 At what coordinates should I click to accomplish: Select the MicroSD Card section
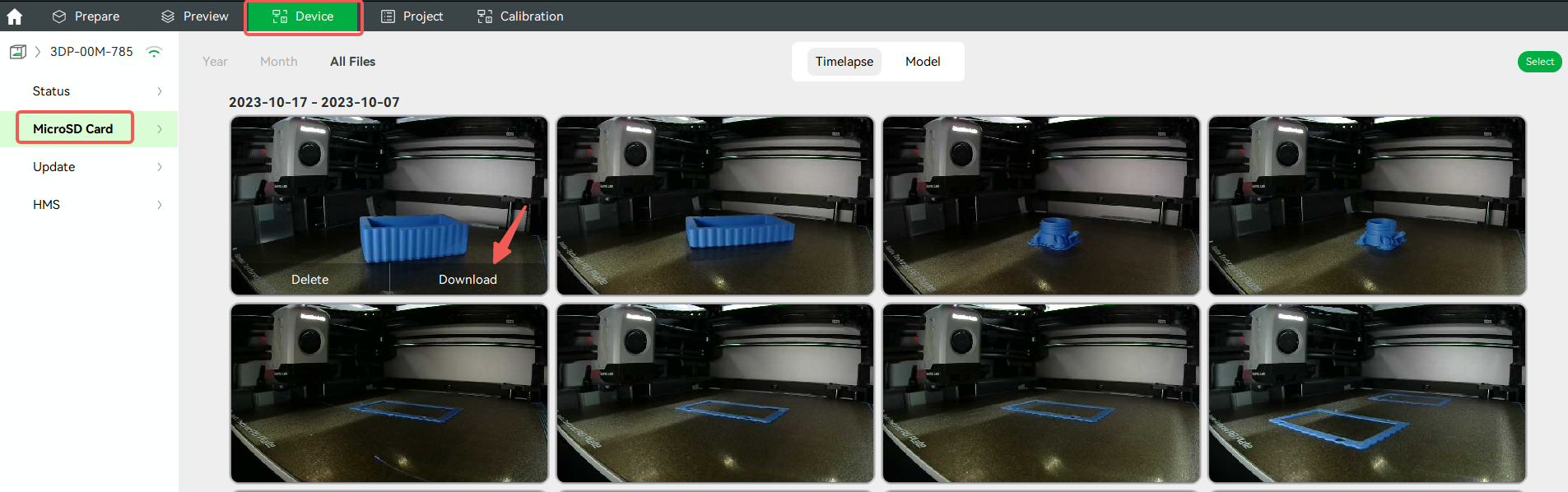(x=75, y=128)
